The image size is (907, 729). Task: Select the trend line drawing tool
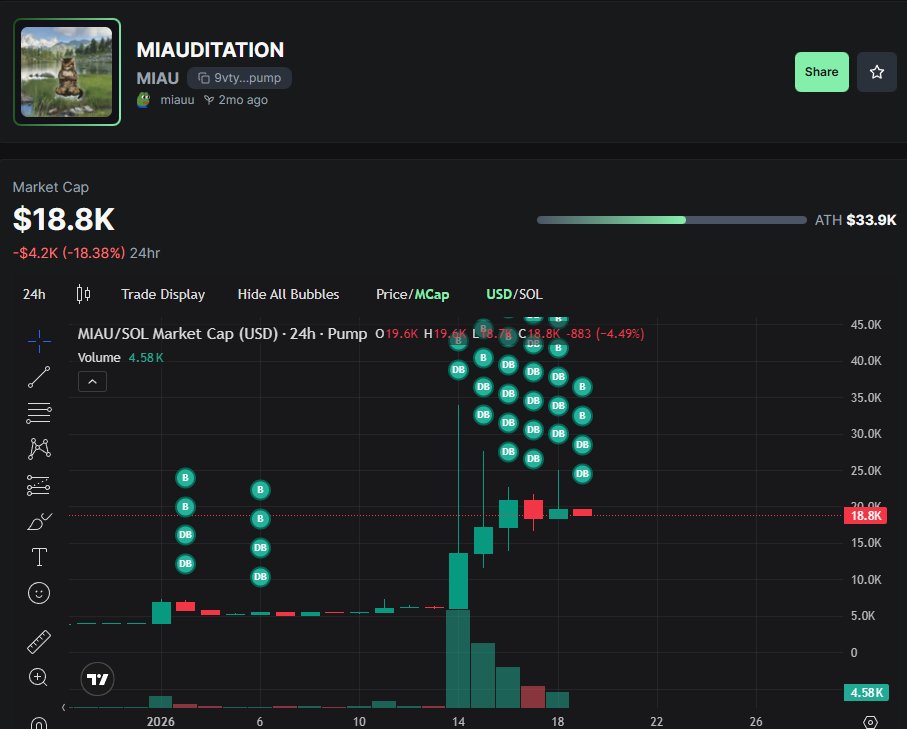39,377
